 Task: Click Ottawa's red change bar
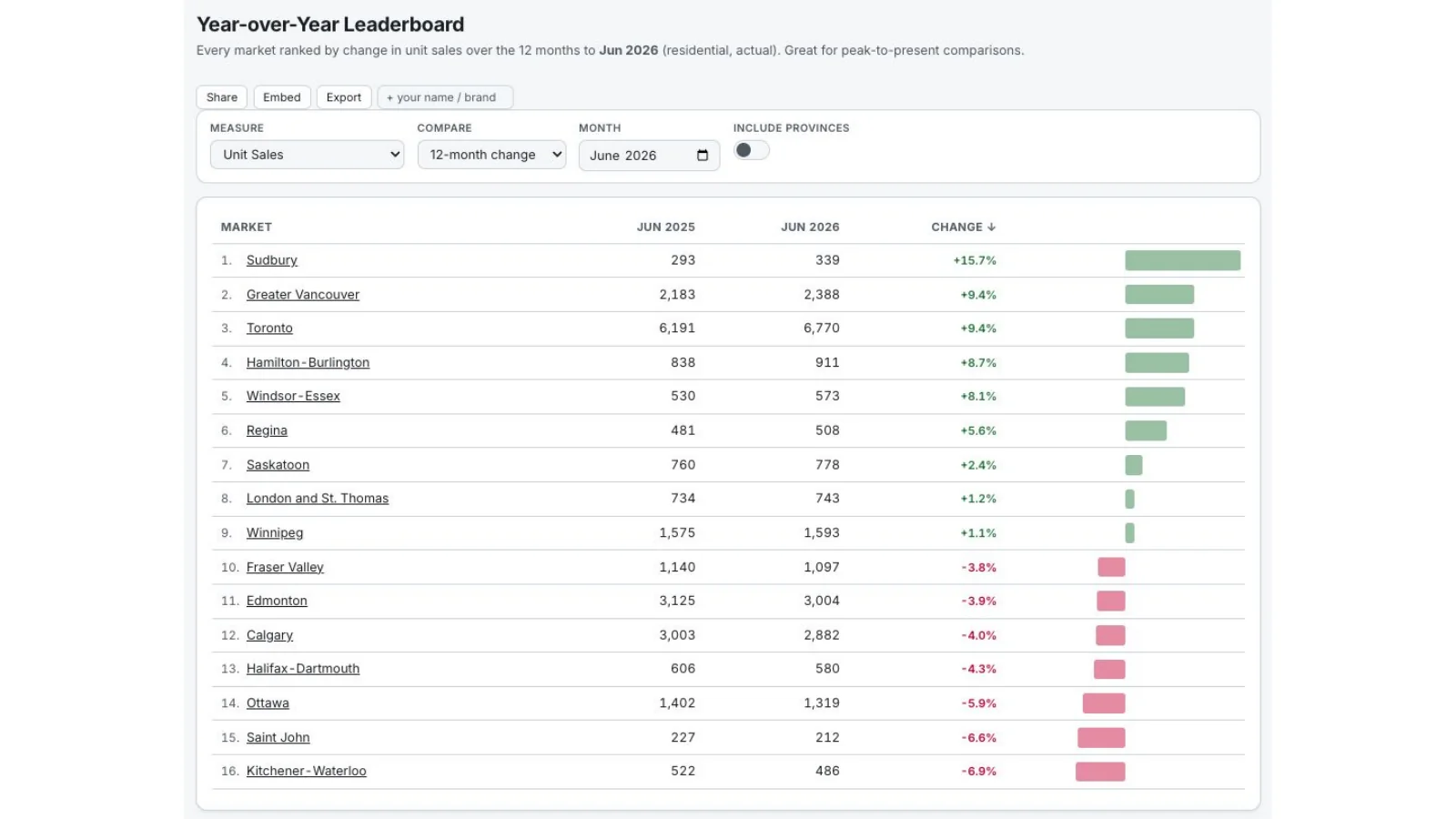[1104, 703]
